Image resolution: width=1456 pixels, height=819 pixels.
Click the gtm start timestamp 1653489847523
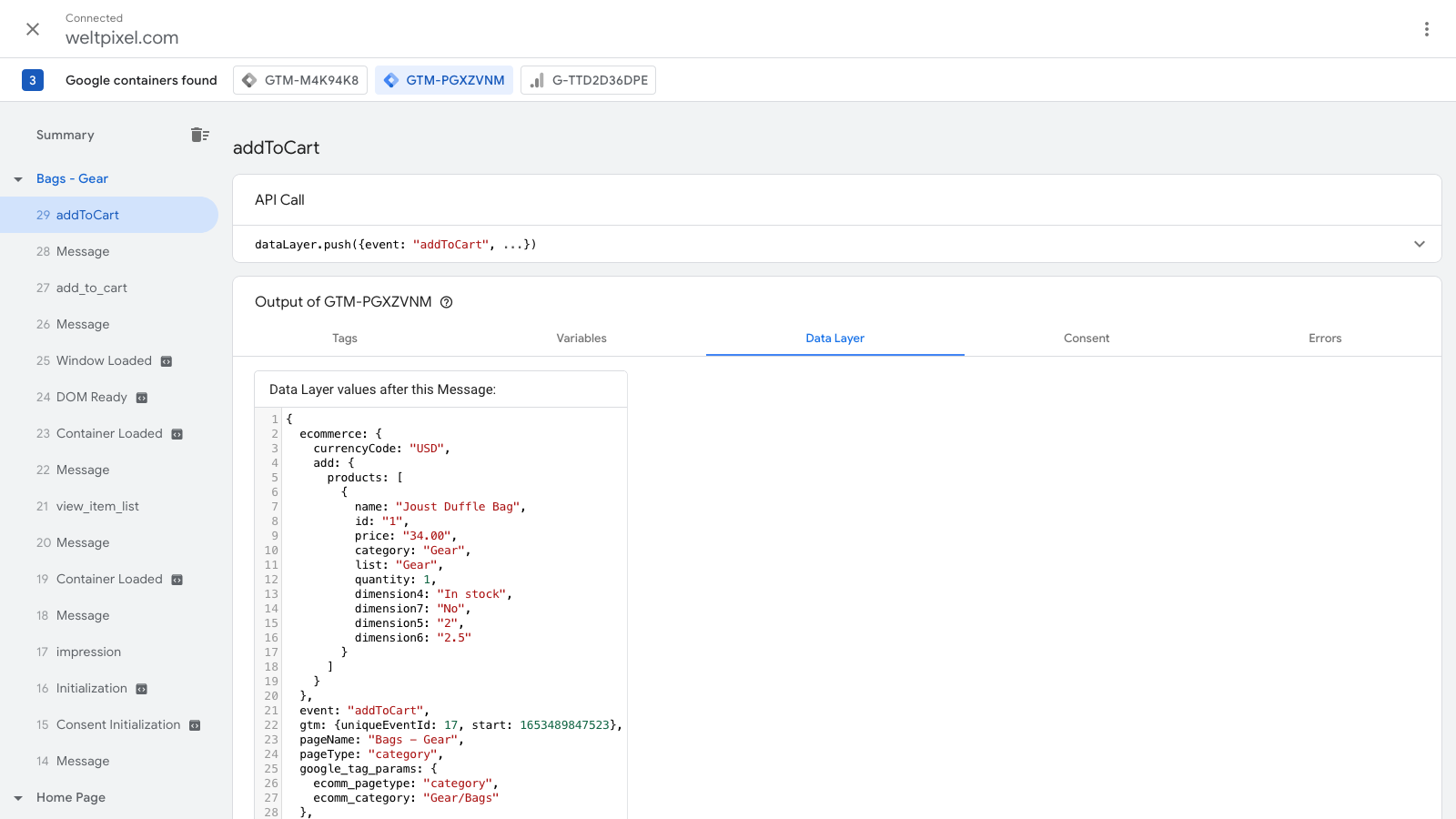[x=564, y=725]
